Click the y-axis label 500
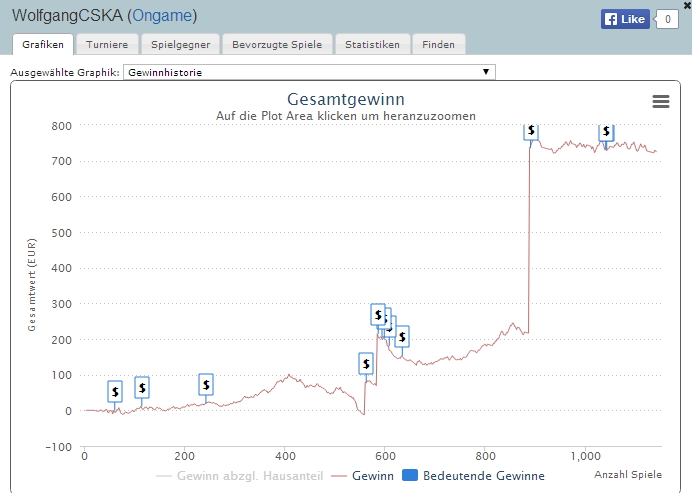Viewport: 692px width, 493px height. click(61, 233)
